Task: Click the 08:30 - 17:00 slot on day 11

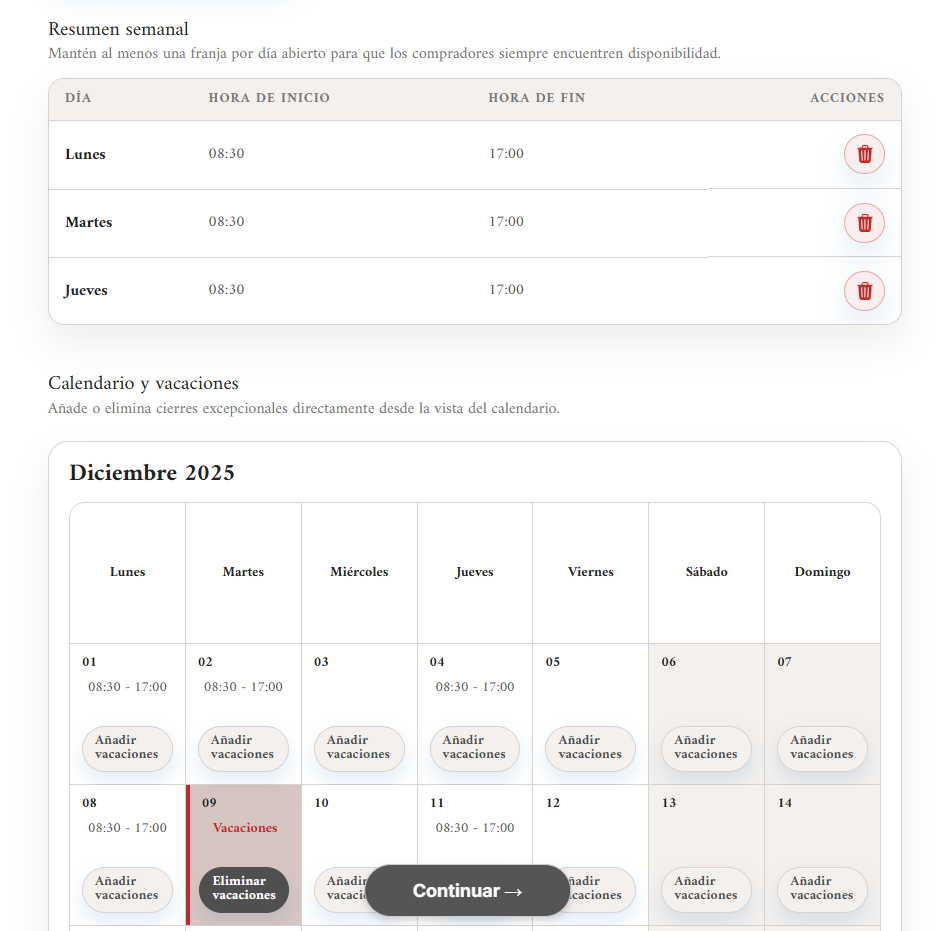Action: 475,828
